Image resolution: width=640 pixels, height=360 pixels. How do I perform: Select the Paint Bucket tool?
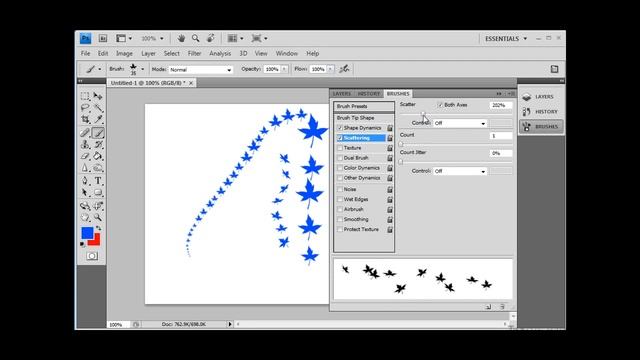pyautogui.click(x=98, y=156)
